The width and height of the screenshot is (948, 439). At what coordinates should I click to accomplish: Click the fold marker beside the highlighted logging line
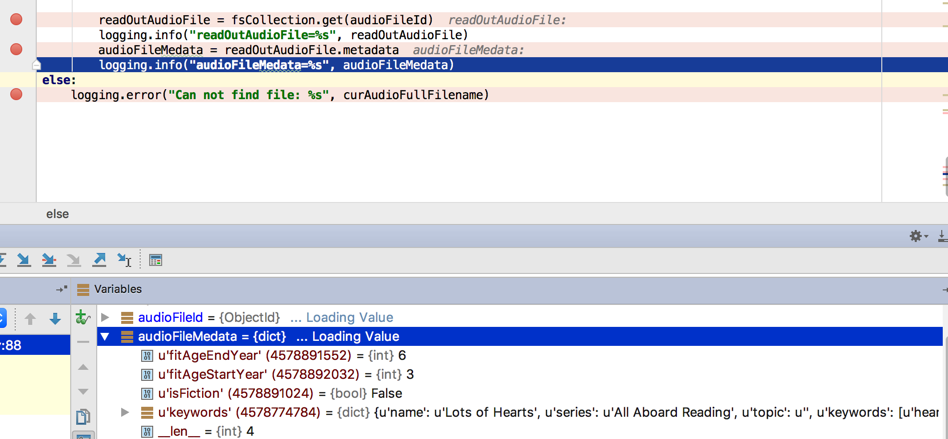[x=37, y=65]
